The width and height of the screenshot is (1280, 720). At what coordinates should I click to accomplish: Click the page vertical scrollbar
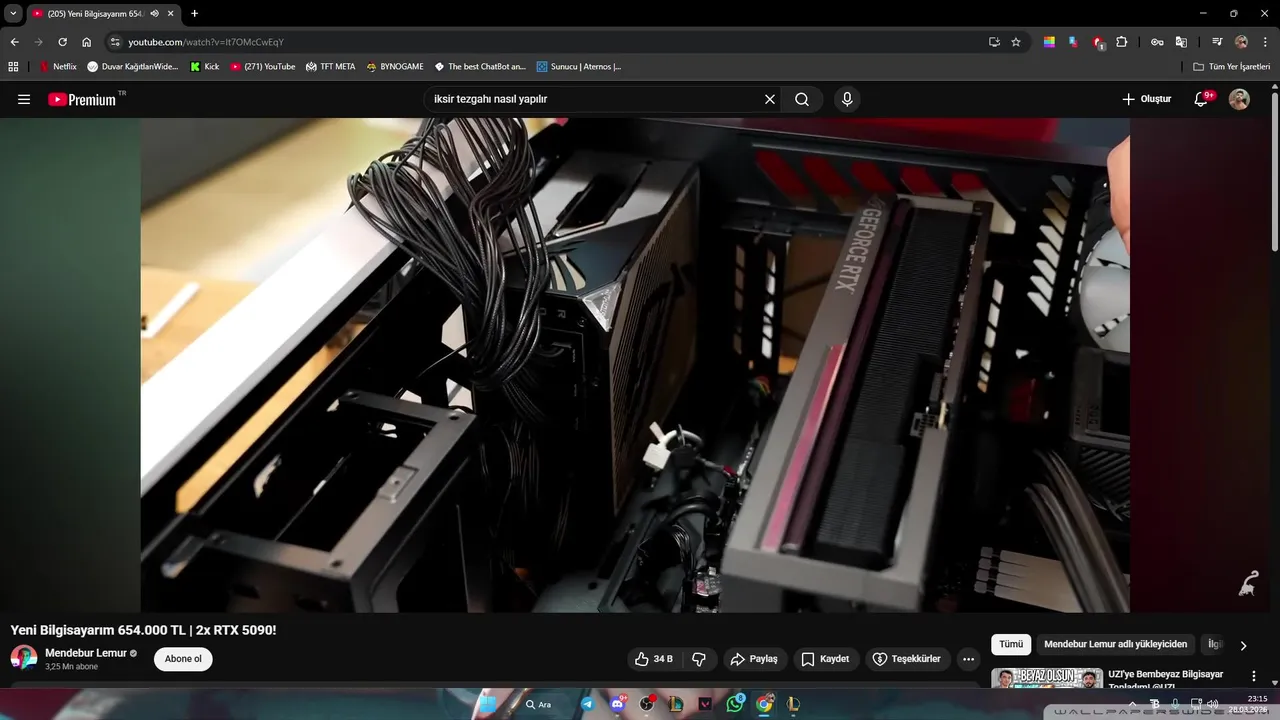pos(1275,170)
